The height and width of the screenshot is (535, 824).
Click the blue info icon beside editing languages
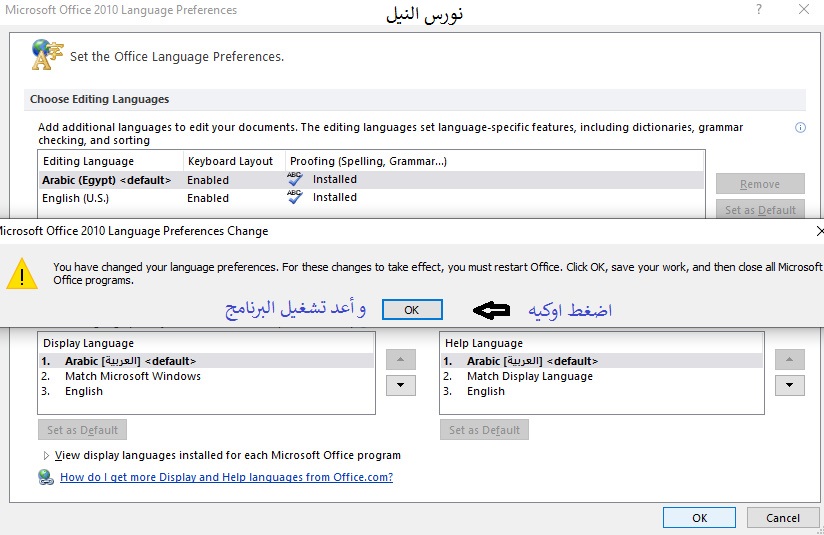(x=800, y=128)
